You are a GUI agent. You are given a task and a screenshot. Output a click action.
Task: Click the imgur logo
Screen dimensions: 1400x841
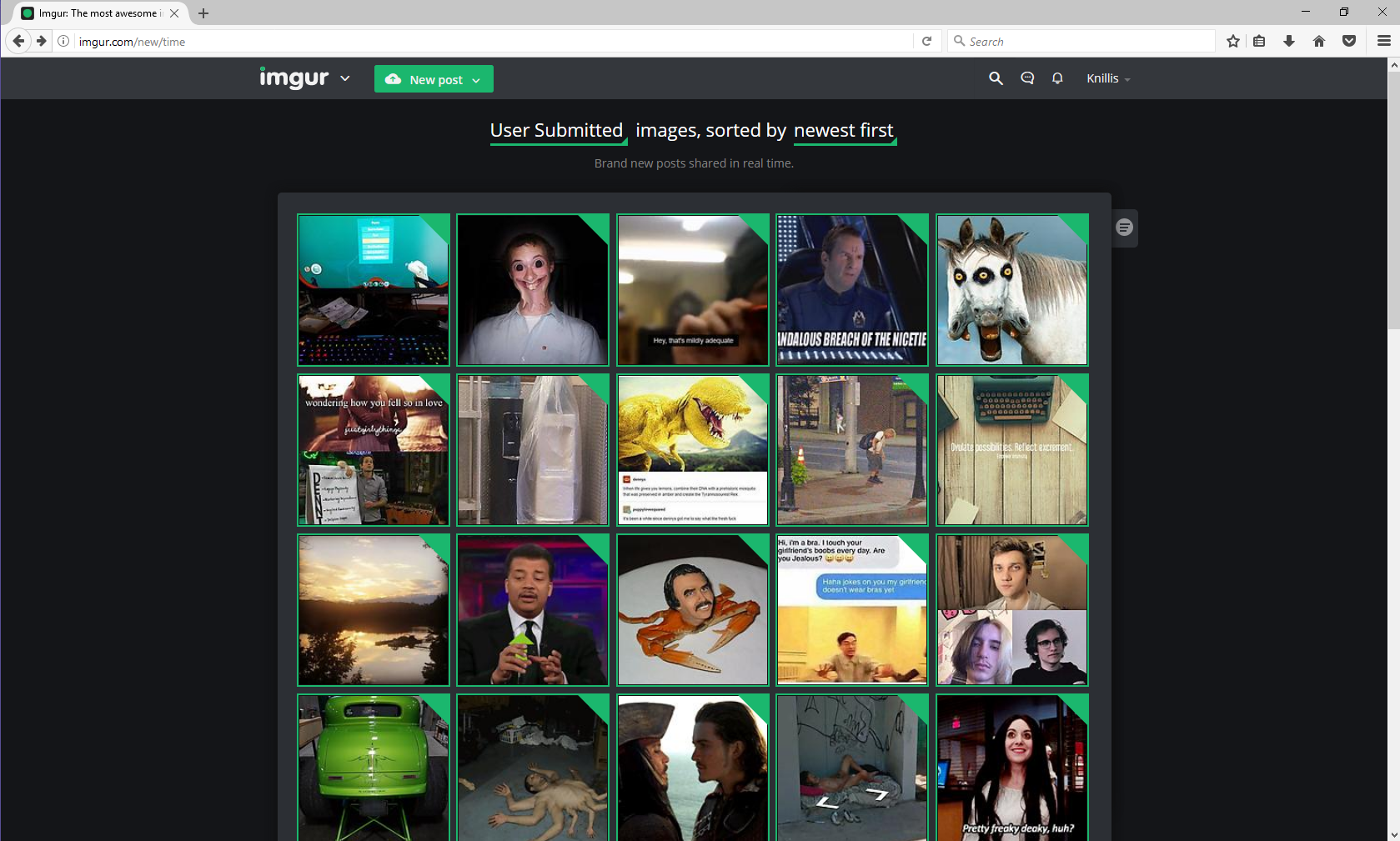pyautogui.click(x=294, y=78)
